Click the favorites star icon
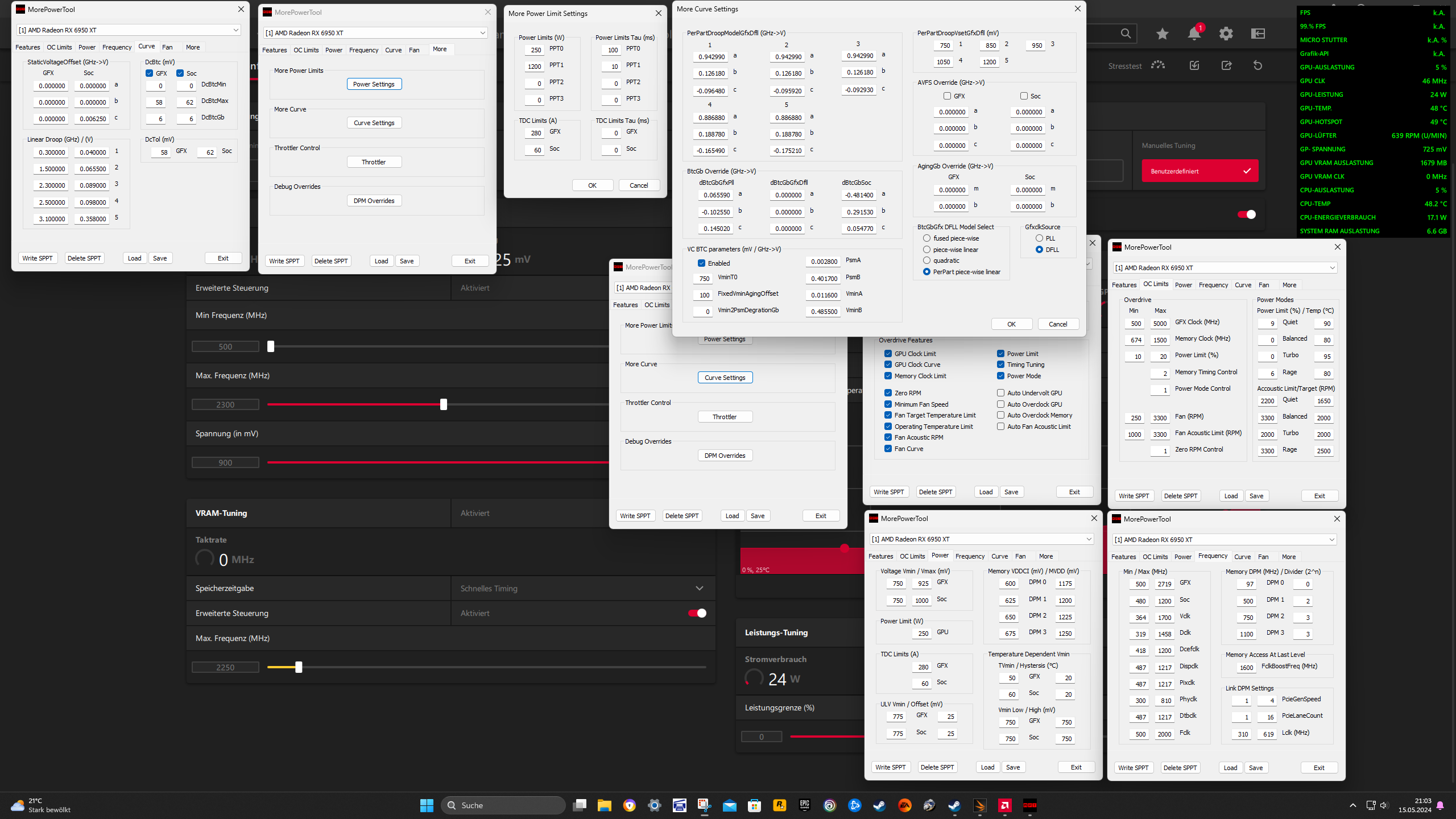This screenshot has height=819, width=1456. (x=1162, y=34)
